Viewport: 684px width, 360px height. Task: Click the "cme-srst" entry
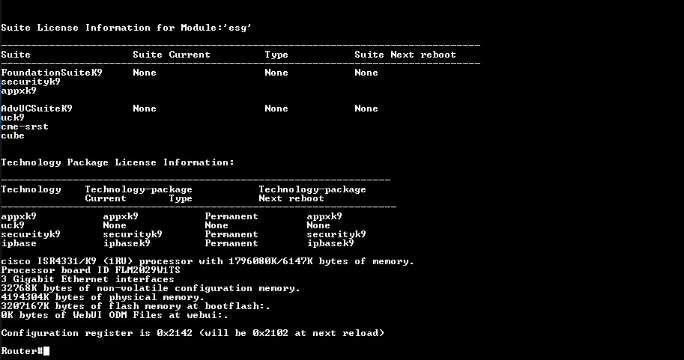click(24, 127)
